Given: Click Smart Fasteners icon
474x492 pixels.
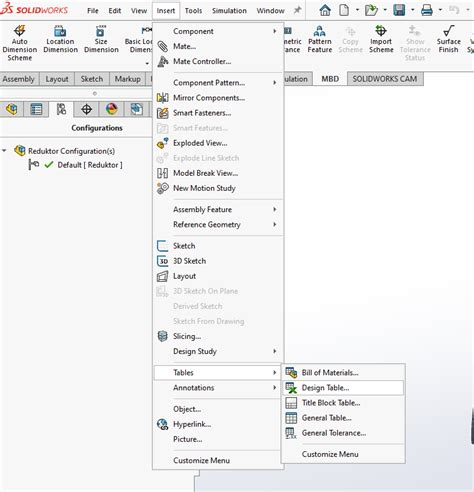Looking at the screenshot, I should [x=163, y=113].
